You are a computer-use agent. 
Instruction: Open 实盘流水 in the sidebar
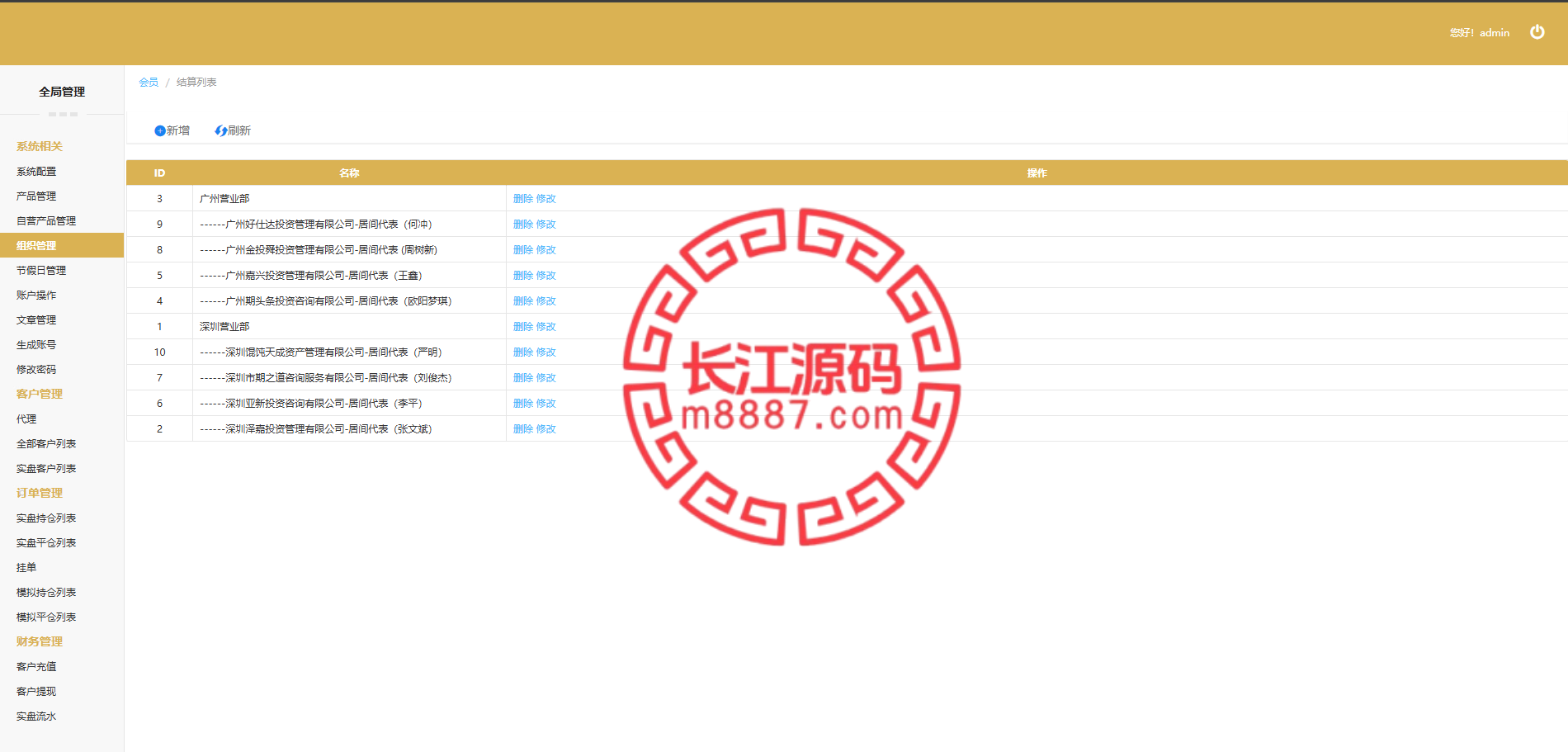click(36, 717)
